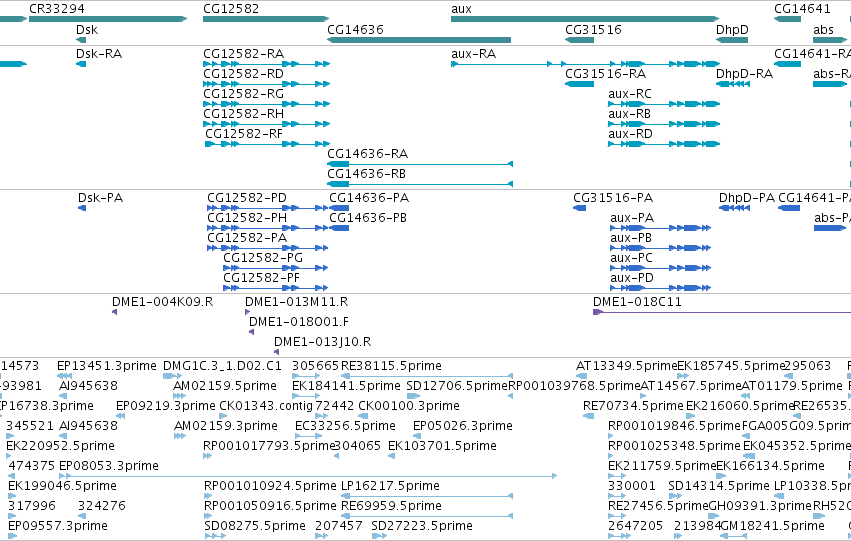Open the DME1-018C11 label
This screenshot has width=851, height=541.
[637, 302]
